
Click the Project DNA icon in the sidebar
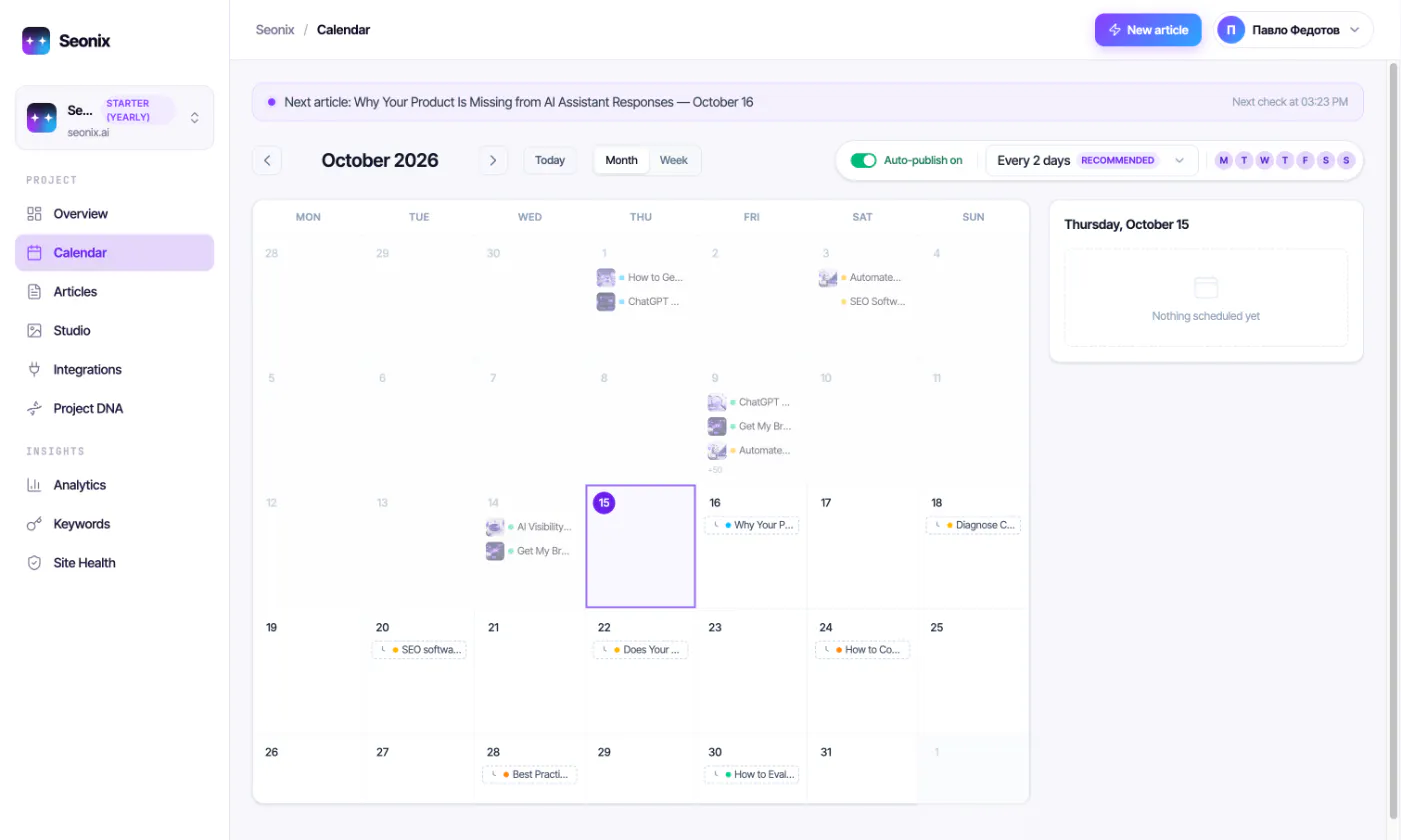point(34,409)
